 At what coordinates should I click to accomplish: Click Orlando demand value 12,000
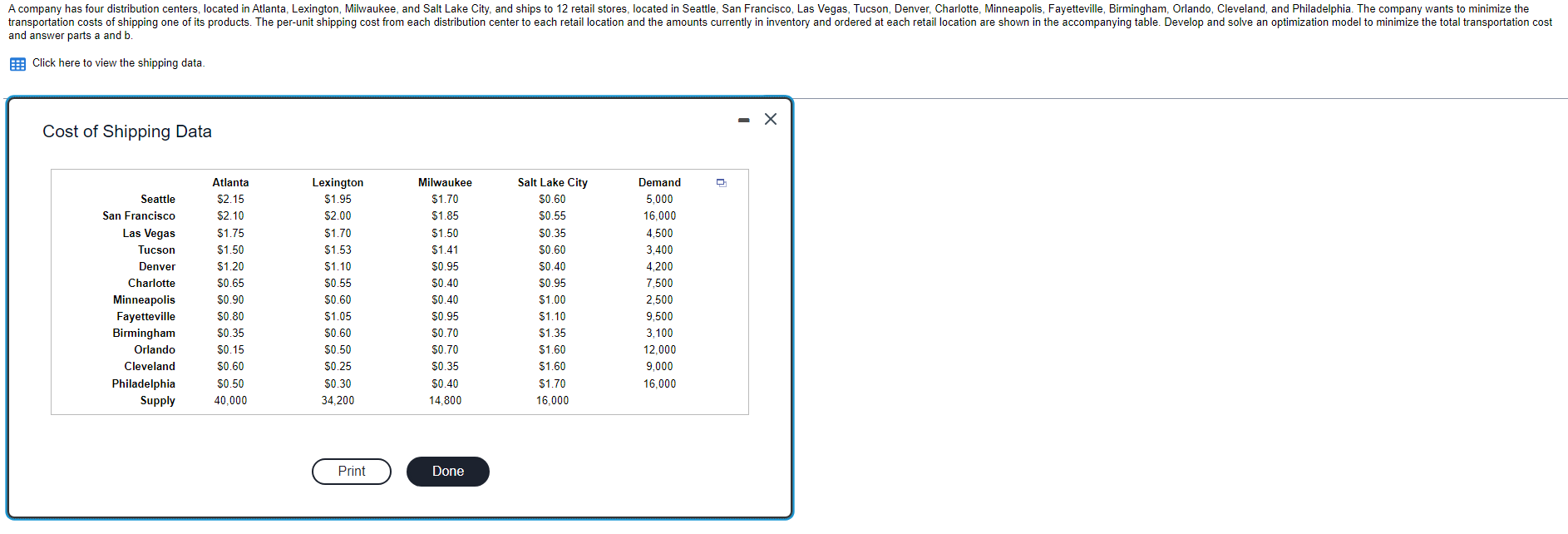[x=659, y=350]
